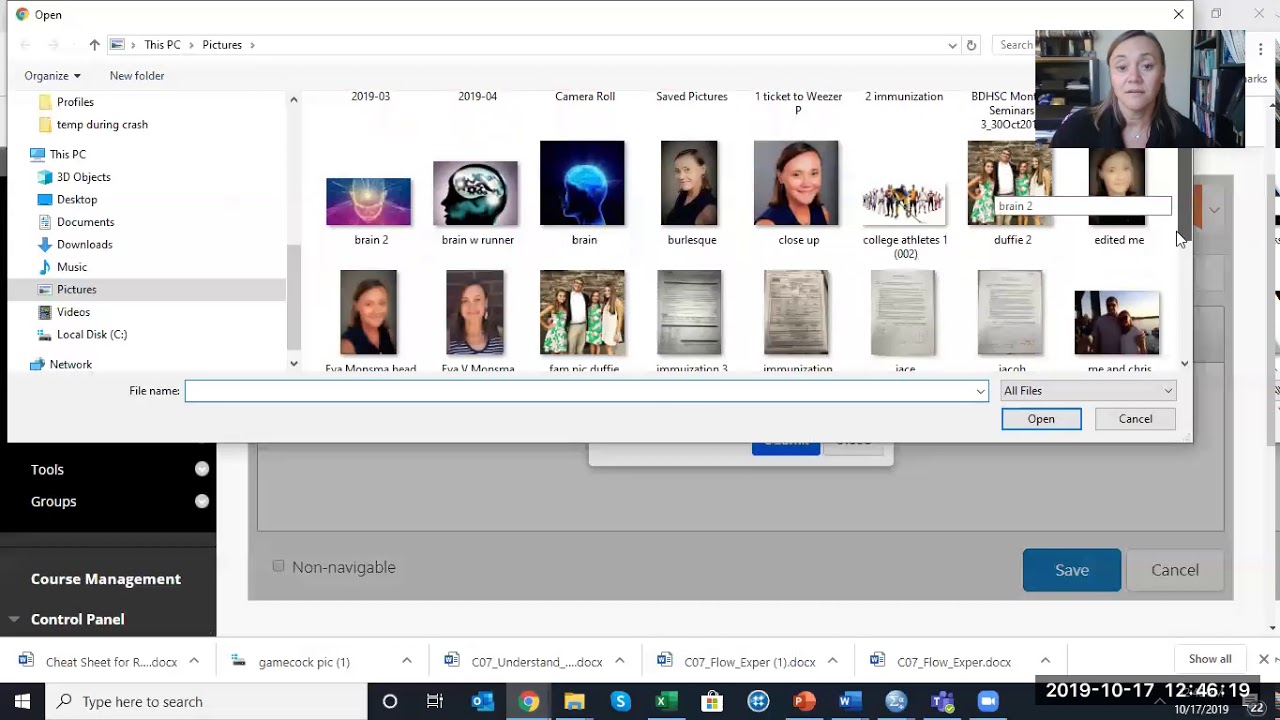1280x720 pixels.
Task: Select Network in navigation pane
Action: [x=70, y=364]
